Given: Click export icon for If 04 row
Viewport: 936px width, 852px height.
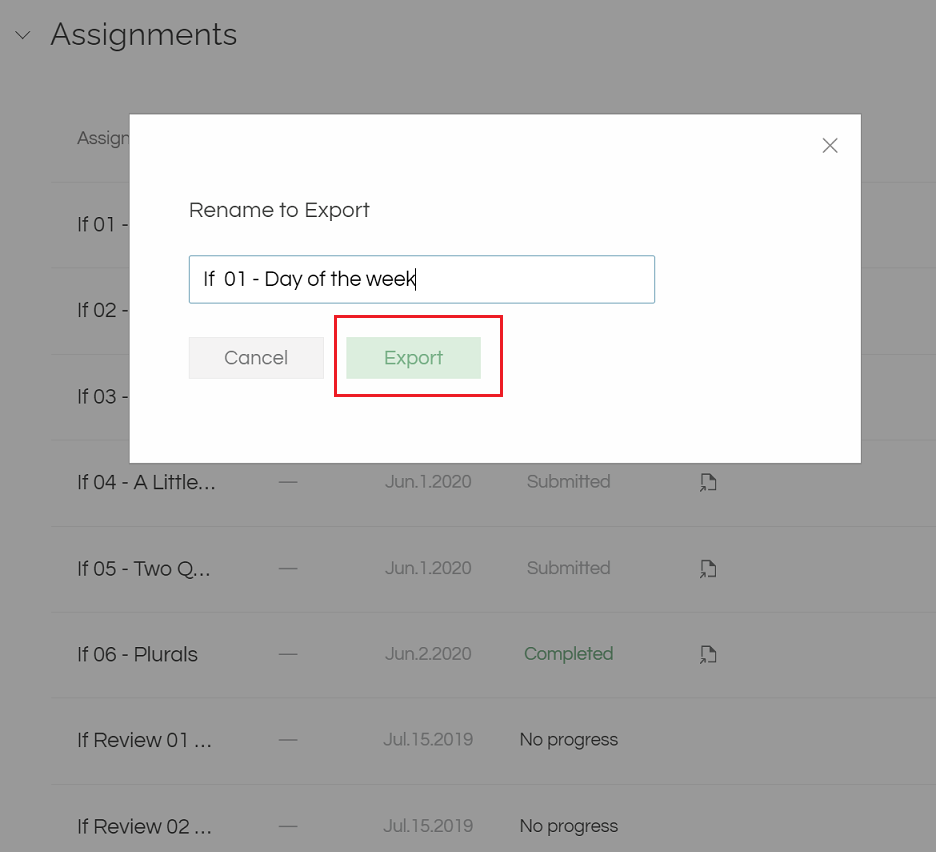Looking at the screenshot, I should point(708,483).
